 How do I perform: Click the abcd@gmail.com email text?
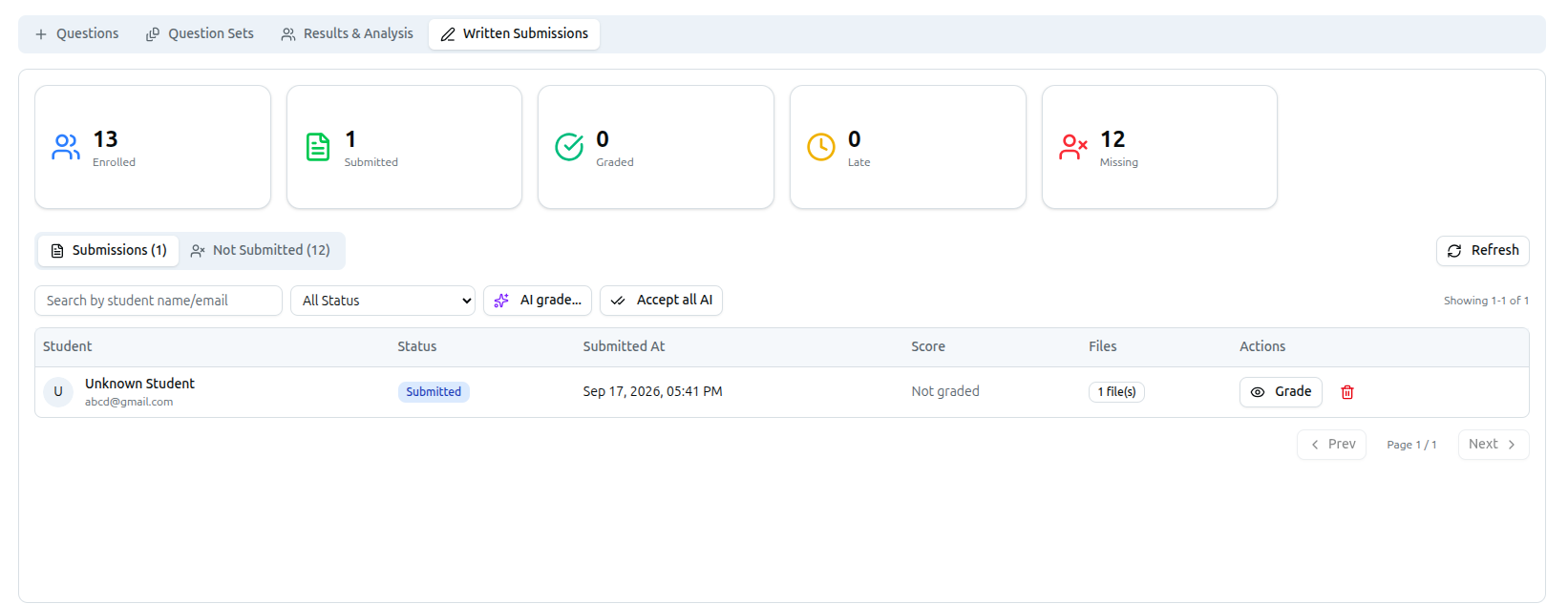point(129,402)
